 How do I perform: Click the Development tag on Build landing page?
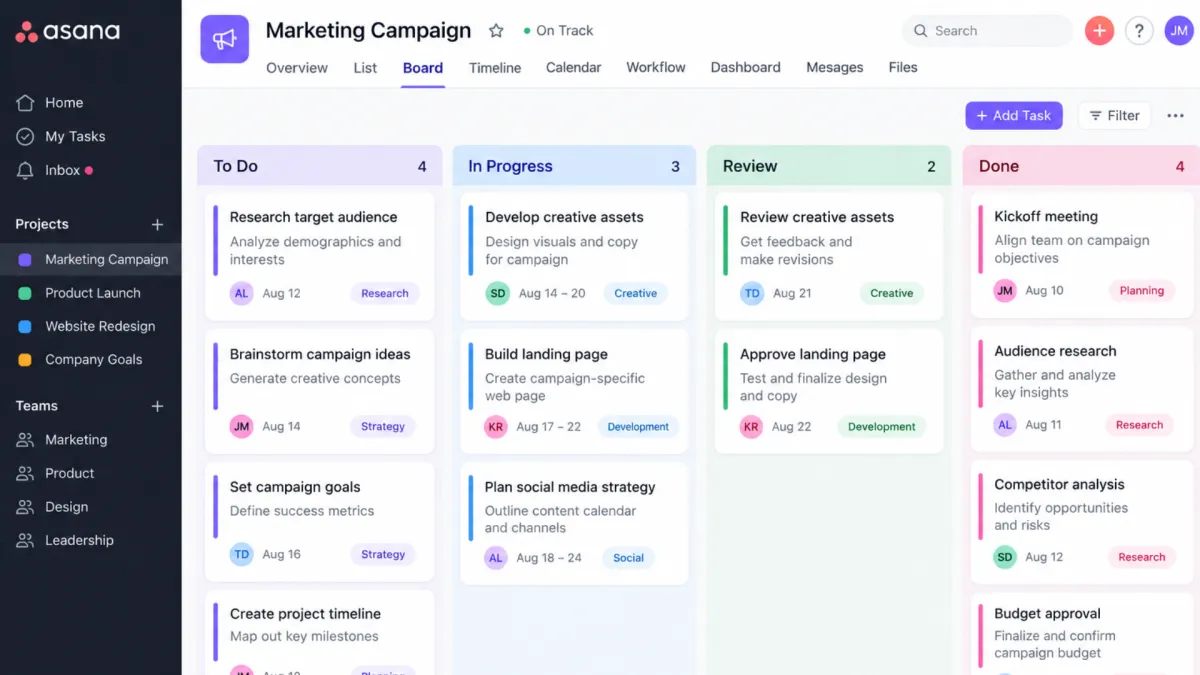(638, 427)
